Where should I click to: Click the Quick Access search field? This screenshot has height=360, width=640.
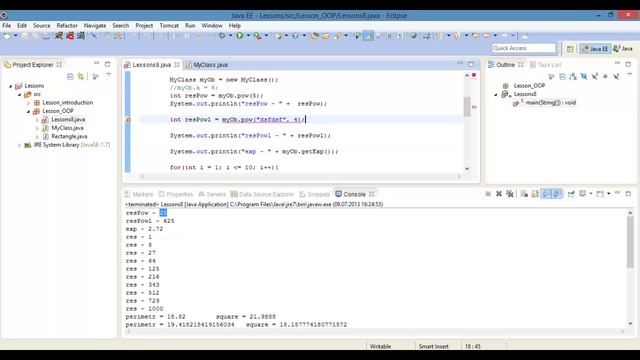pyautogui.click(x=524, y=48)
